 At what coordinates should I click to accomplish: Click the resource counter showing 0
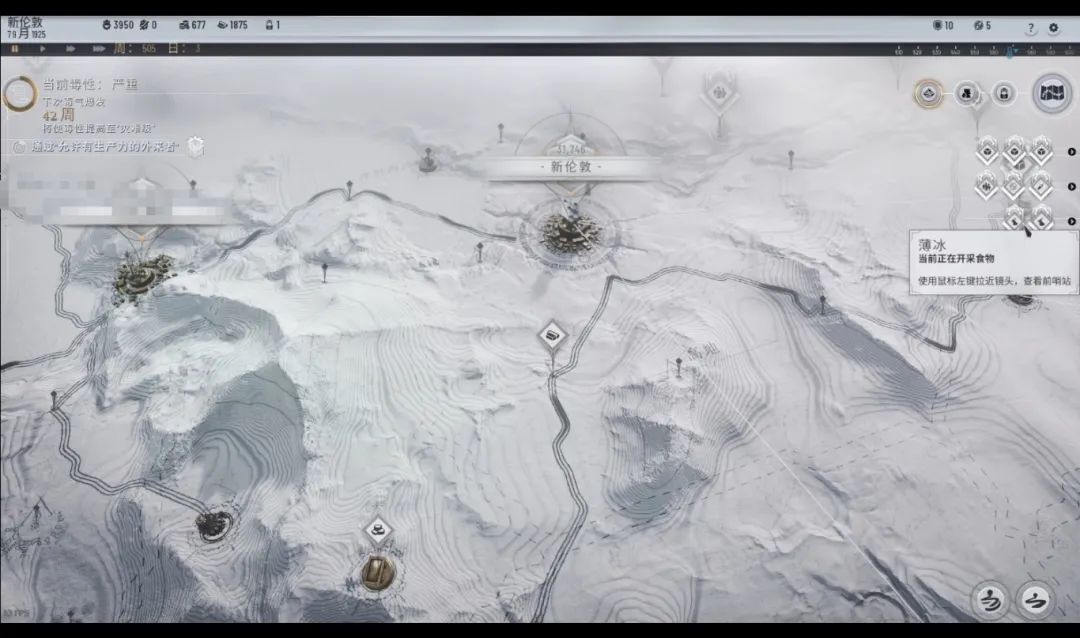coord(148,25)
